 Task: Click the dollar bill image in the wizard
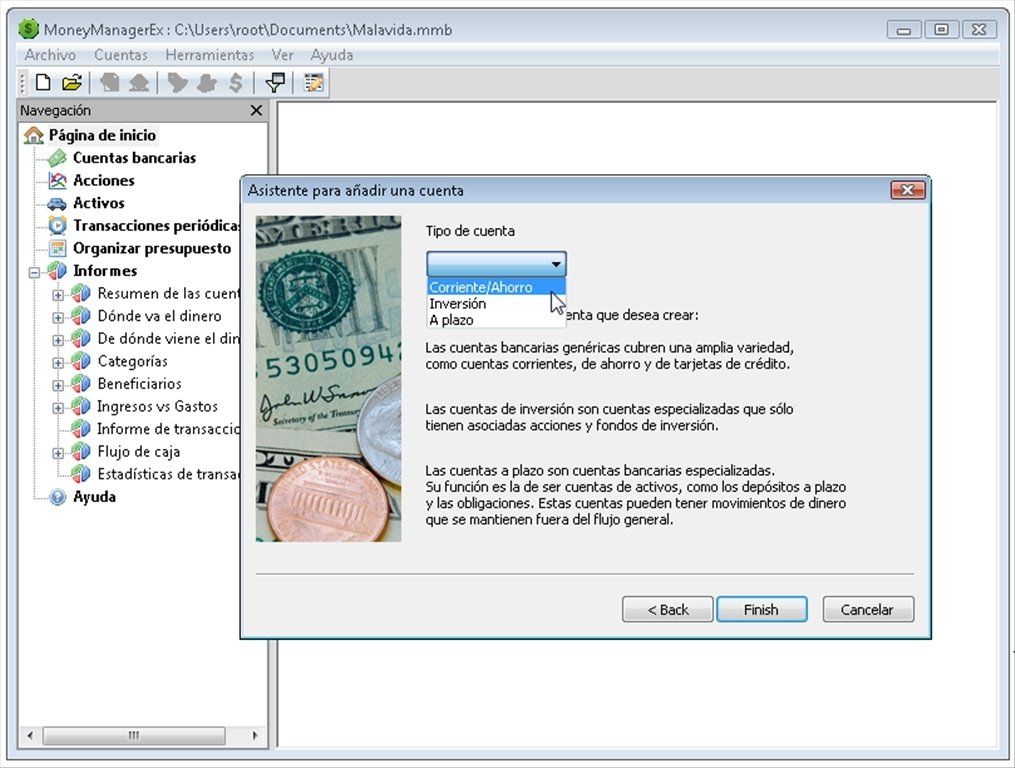coord(328,379)
